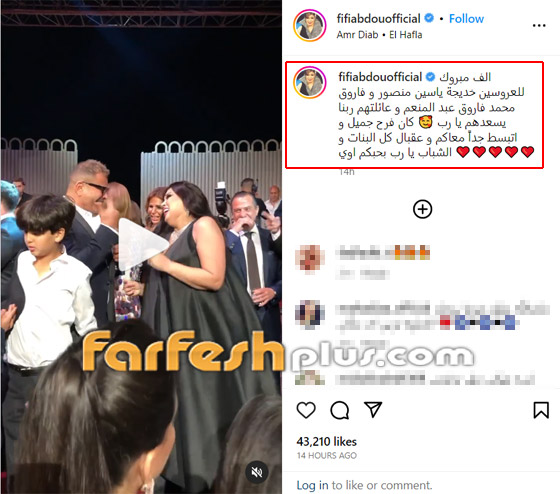Open the comment bubble icon

click(x=339, y=410)
